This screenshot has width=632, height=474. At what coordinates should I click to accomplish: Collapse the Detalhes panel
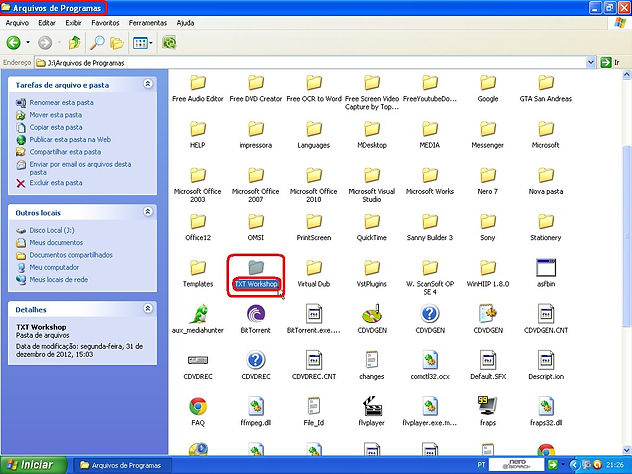[148, 308]
